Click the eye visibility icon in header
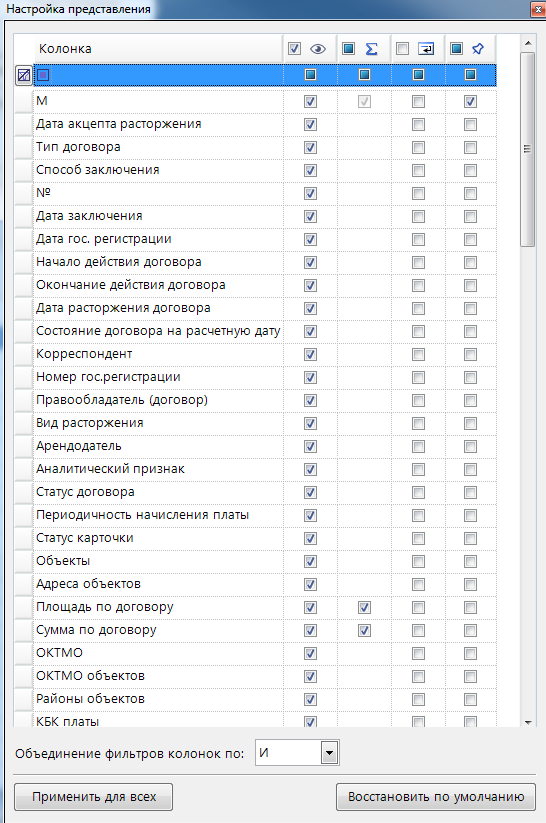Screen dimensions: 546x823 [318, 49]
